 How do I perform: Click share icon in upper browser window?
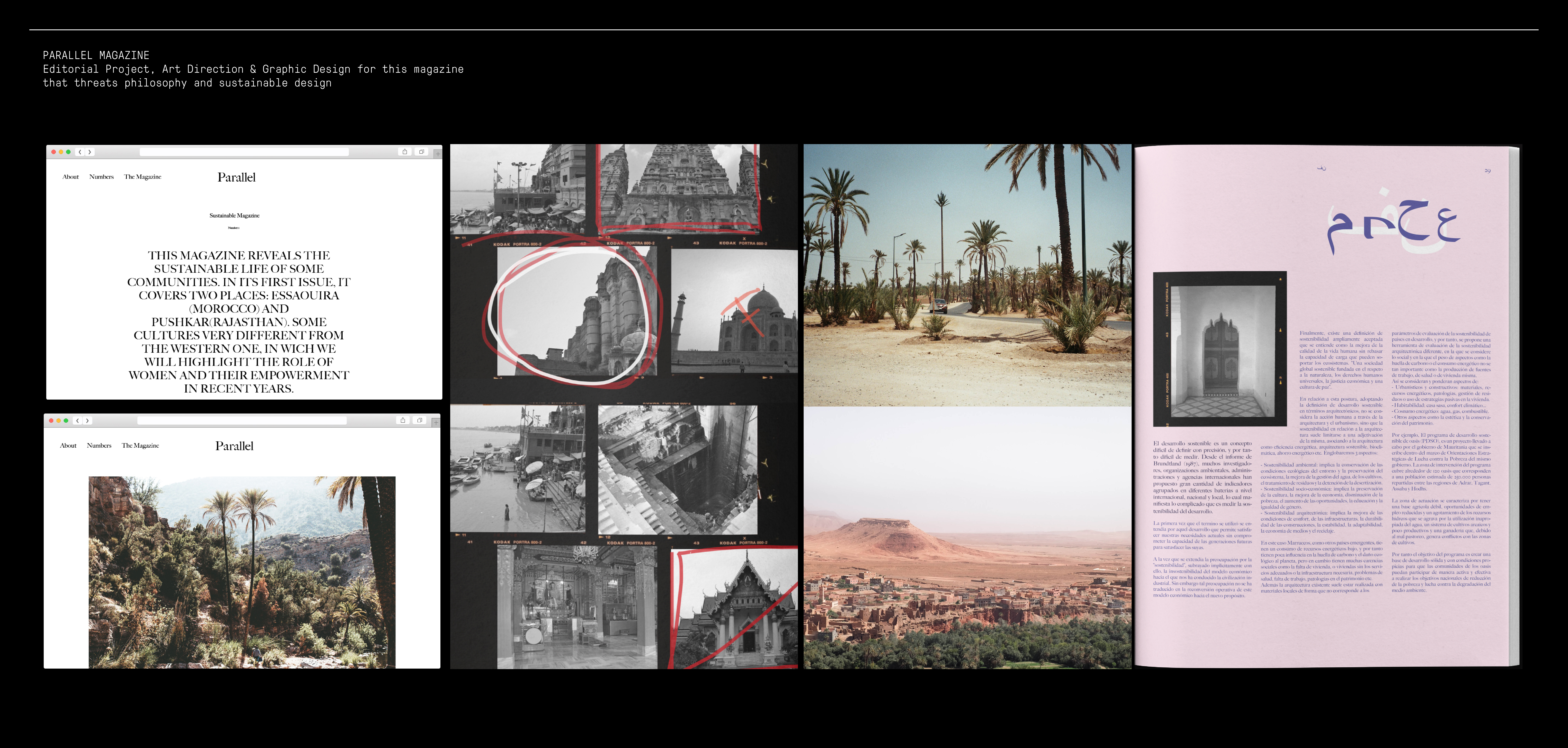coord(405,152)
